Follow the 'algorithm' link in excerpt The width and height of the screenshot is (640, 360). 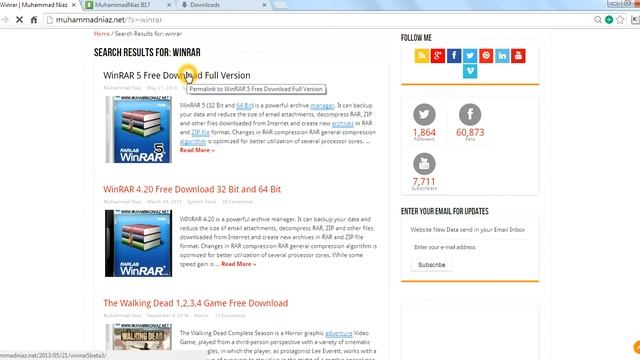(193, 142)
